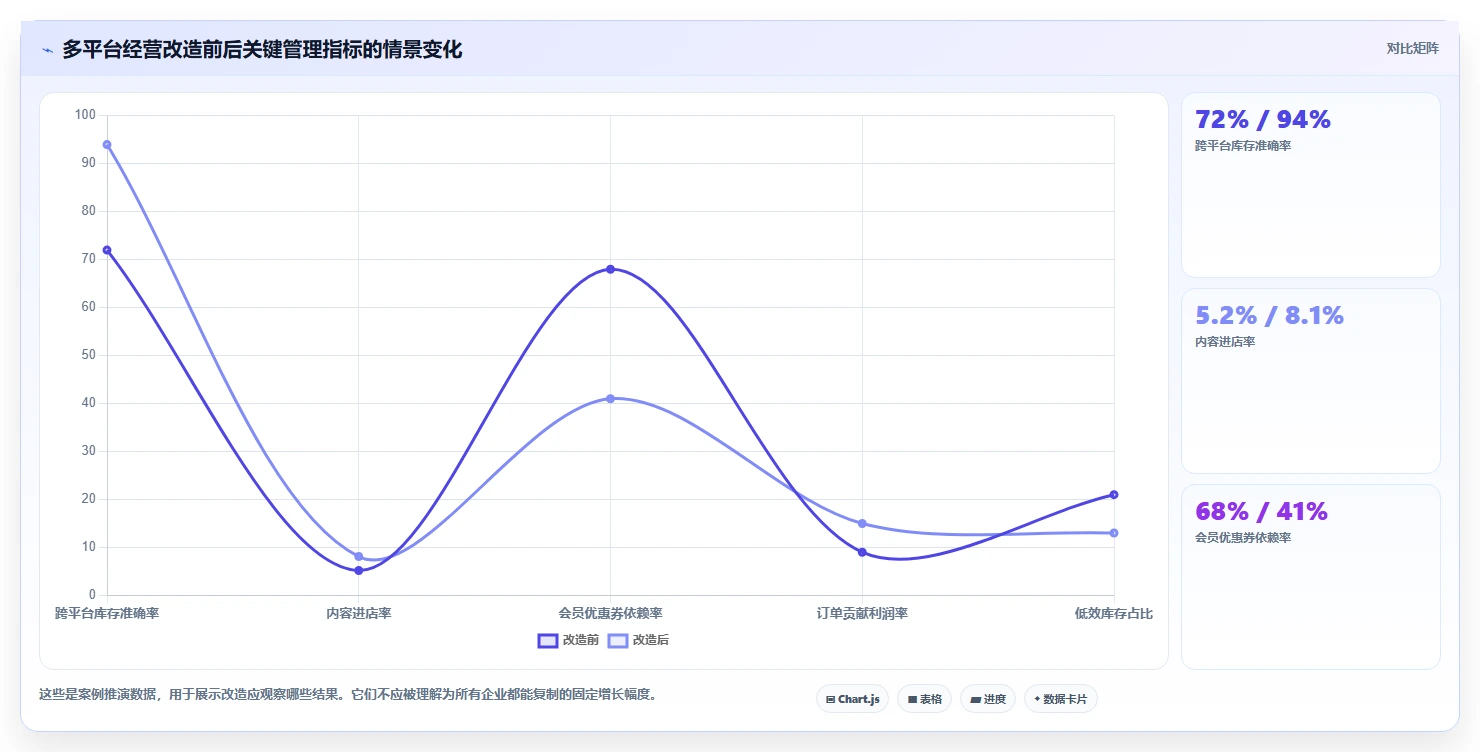1480x752 pixels.
Task: Click the 订单贡献利润率 x-axis label
Action: (x=862, y=613)
